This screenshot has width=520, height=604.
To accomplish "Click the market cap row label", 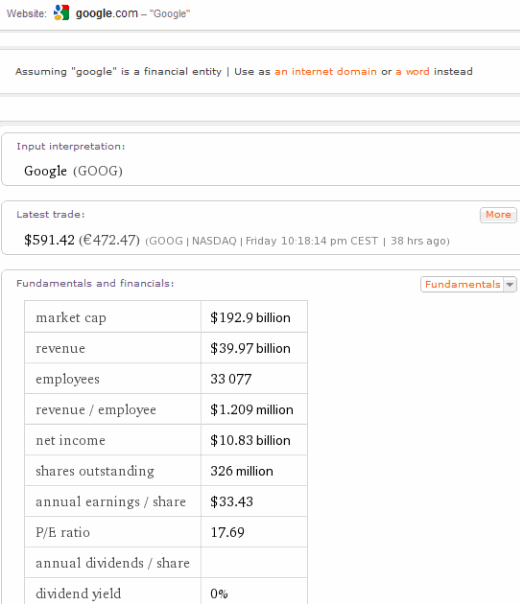I will point(71,318).
